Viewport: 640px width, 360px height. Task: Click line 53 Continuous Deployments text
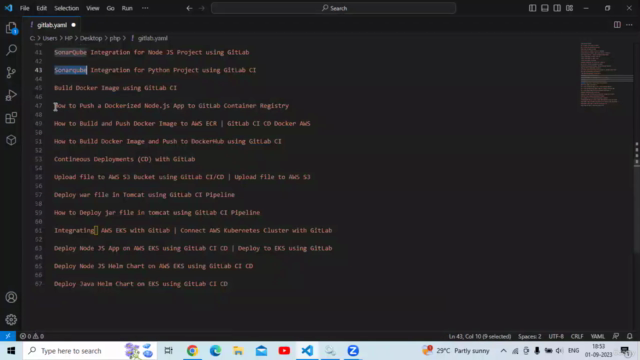click(x=124, y=159)
